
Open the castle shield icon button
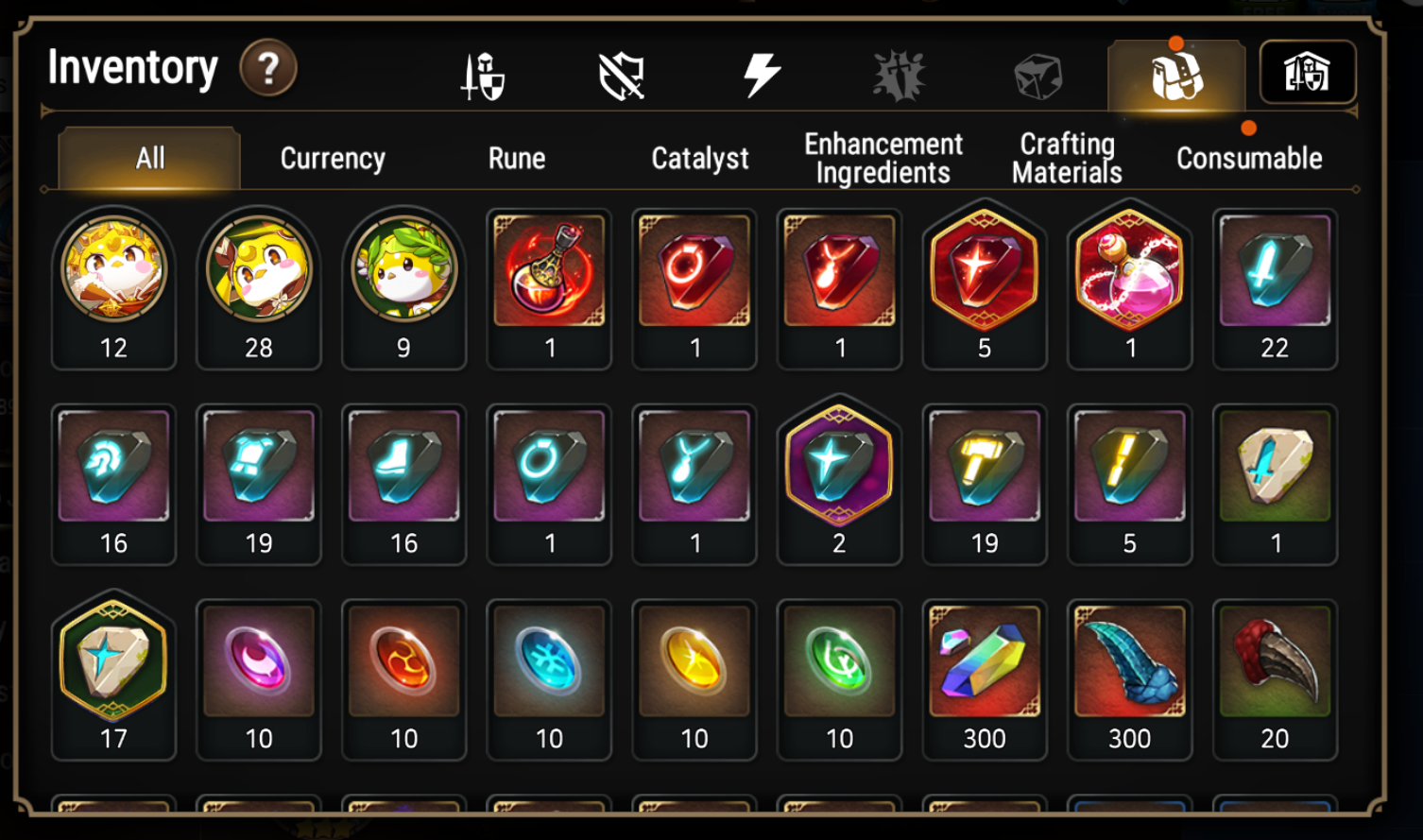tap(1308, 73)
